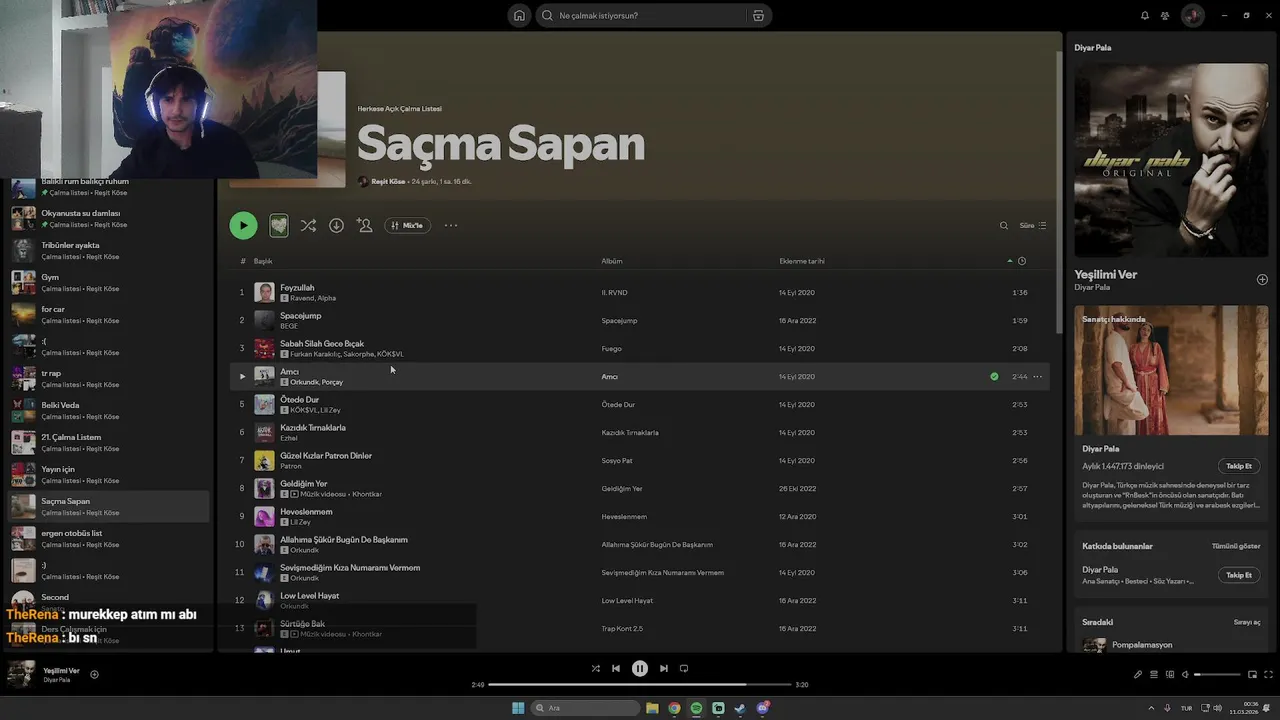Enter full screen mode icon
Screen dimensions: 1280x720
tap(1268, 675)
